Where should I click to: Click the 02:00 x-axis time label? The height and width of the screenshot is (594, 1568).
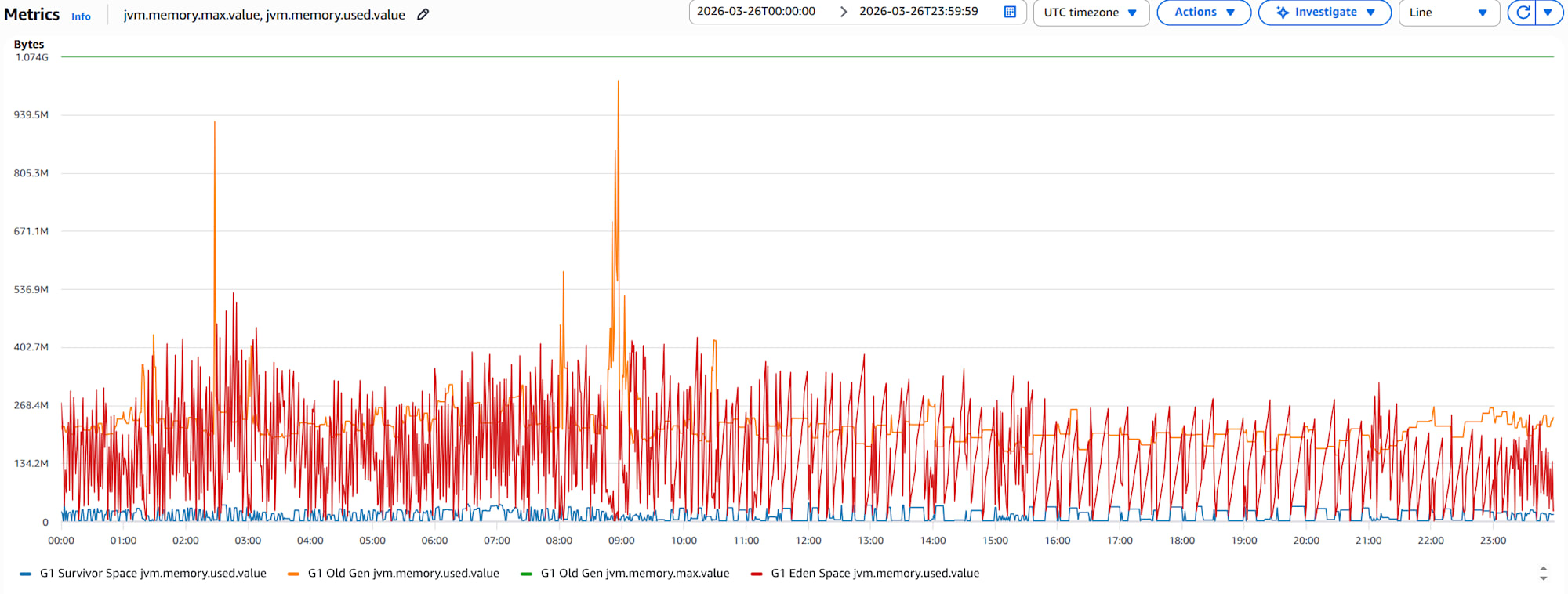click(186, 541)
